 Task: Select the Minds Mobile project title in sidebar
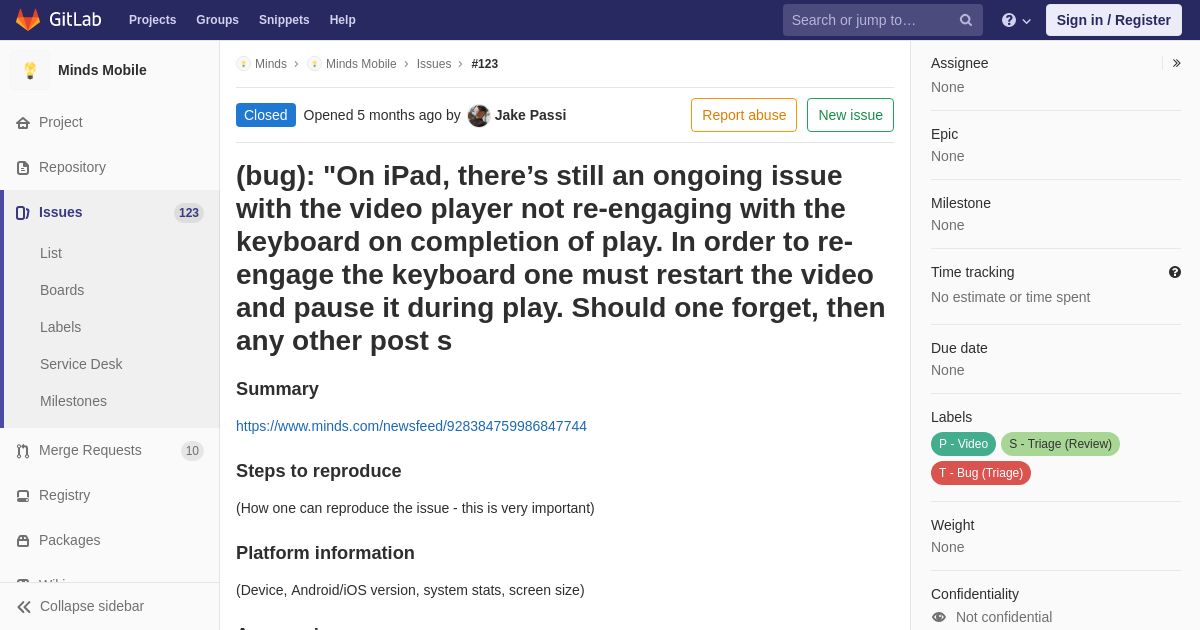(102, 70)
